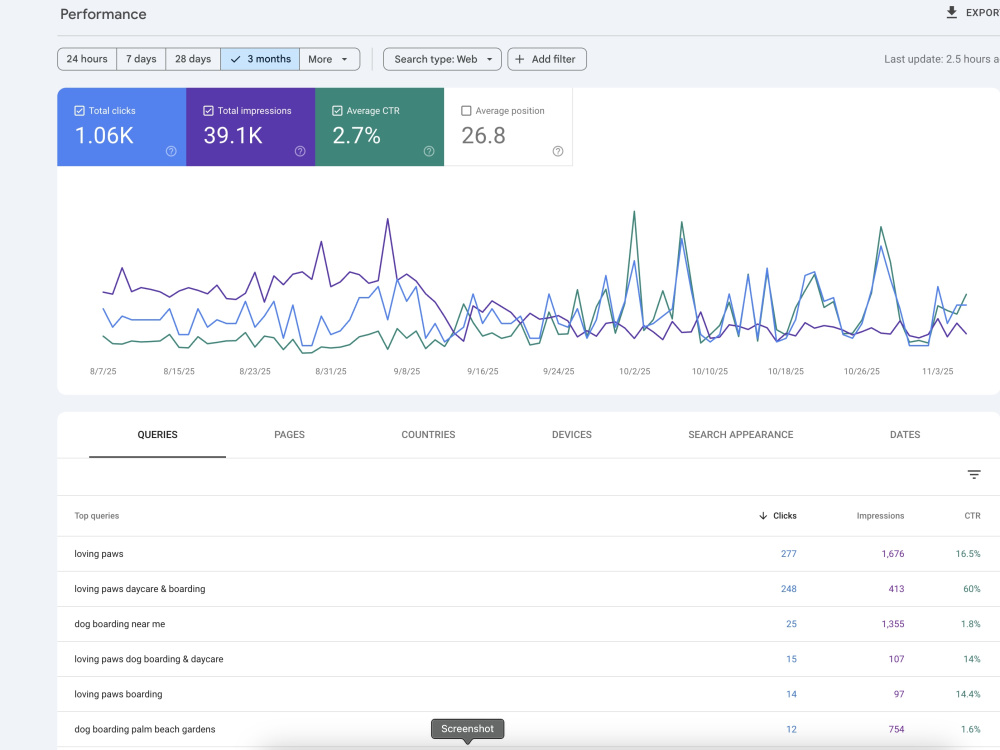Click the 277 clicks value
Viewport: 1000px width, 750px height.
click(x=788, y=554)
